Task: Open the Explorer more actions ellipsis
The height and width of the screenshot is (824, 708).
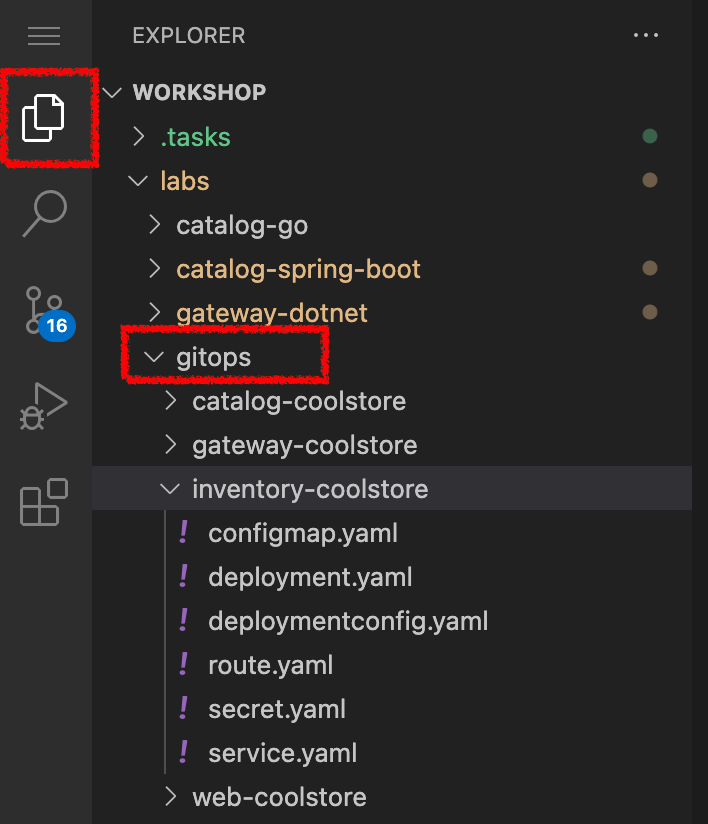Action: click(x=646, y=36)
